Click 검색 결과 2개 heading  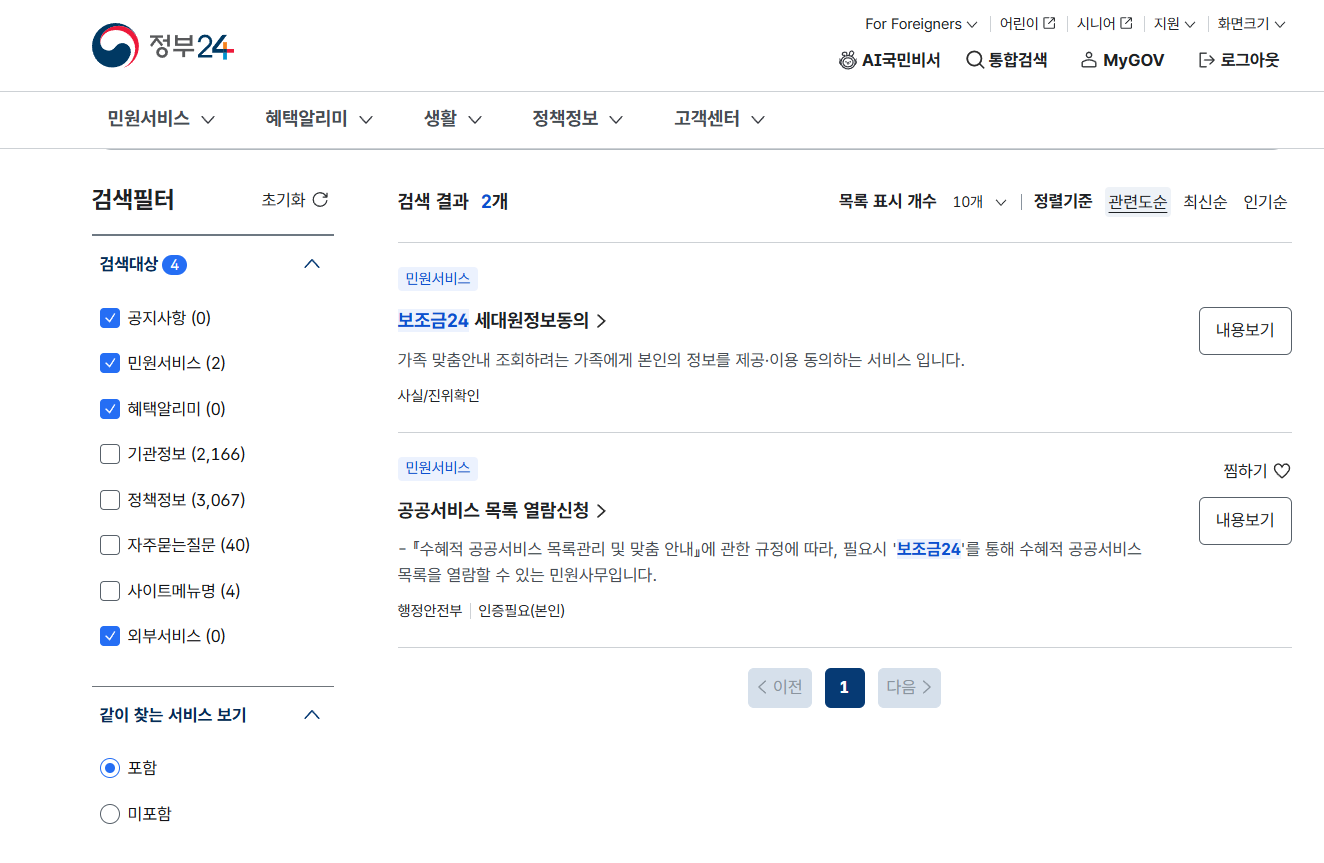click(452, 201)
